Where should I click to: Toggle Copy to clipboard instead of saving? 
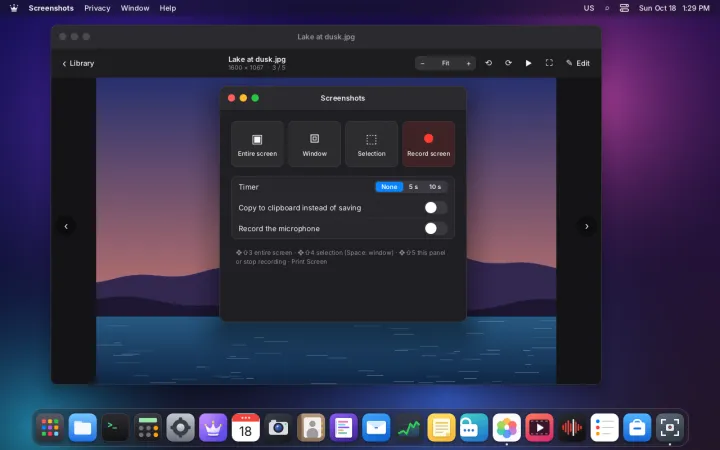coord(435,208)
